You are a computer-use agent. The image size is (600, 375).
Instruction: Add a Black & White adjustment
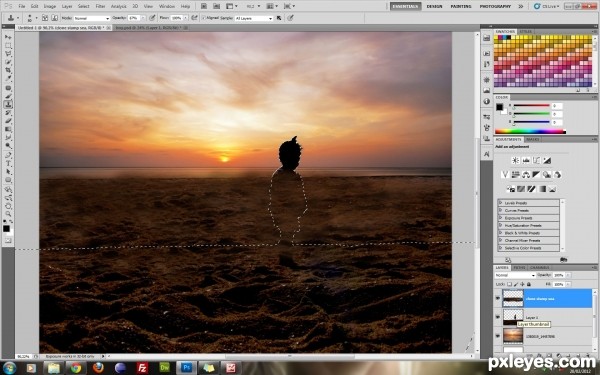536,174
